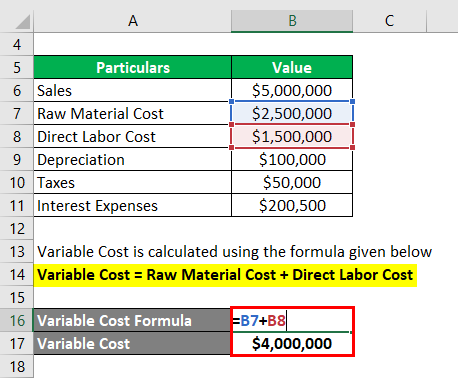The height and width of the screenshot is (378, 458).
Task: Click the Value header cell
Action: (292, 67)
